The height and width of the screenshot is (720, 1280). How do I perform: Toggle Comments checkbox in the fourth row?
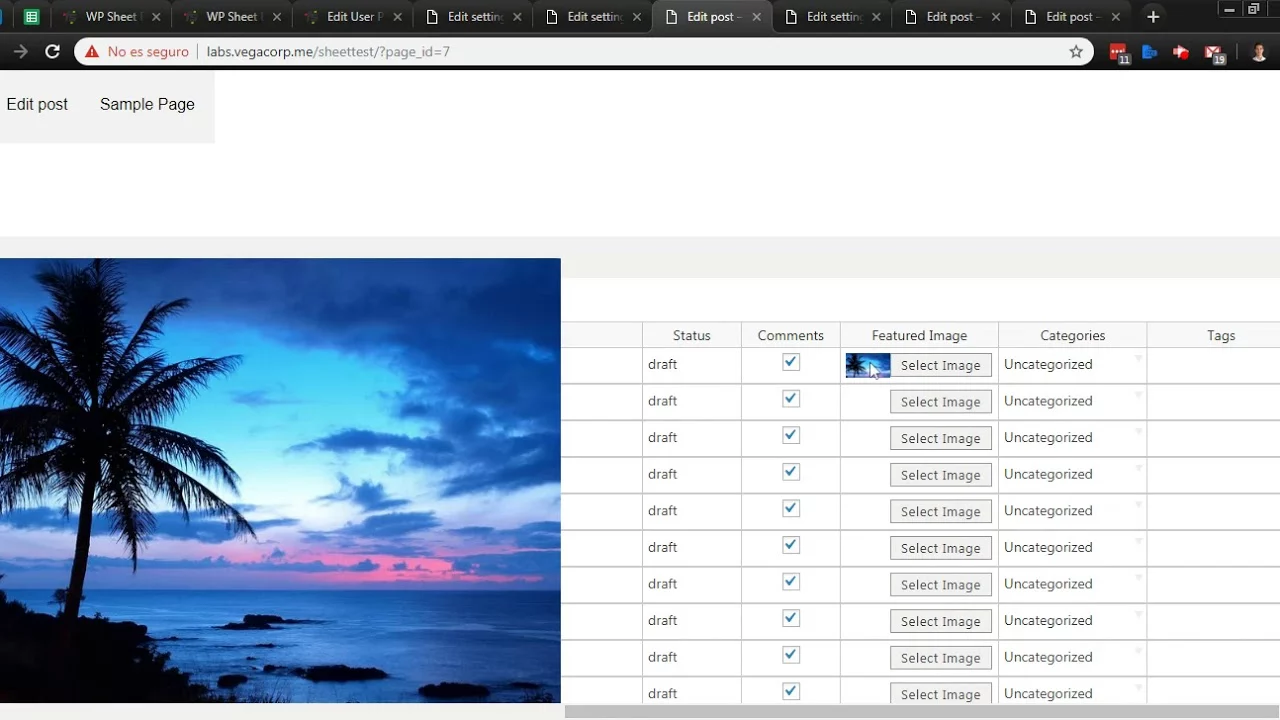[791, 472]
